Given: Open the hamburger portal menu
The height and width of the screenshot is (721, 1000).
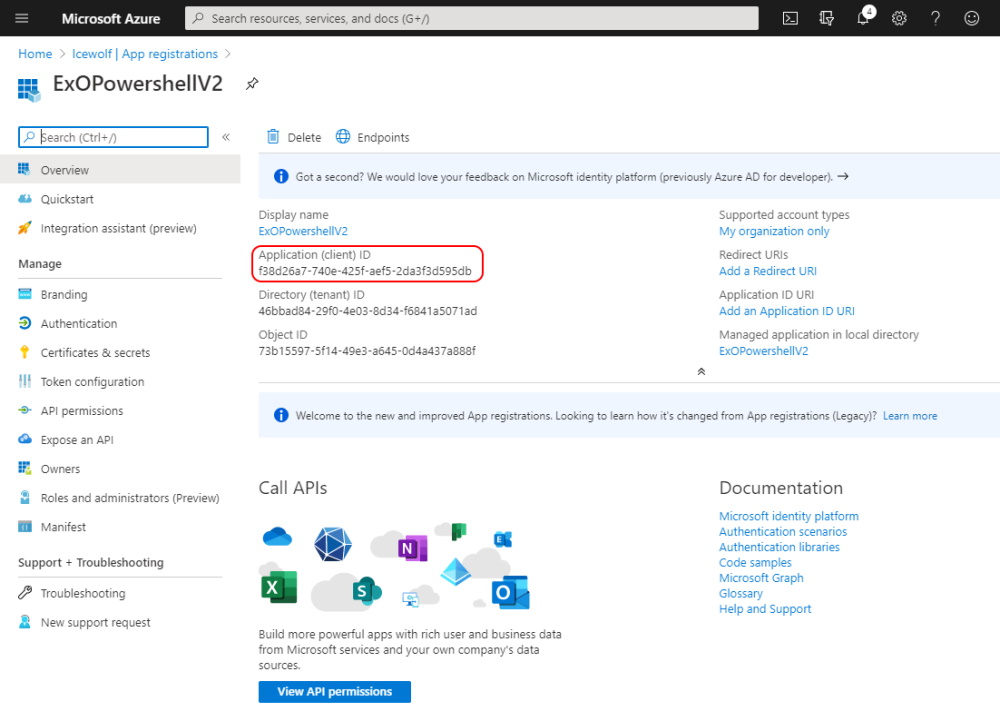Looking at the screenshot, I should pyautogui.click(x=22, y=18).
